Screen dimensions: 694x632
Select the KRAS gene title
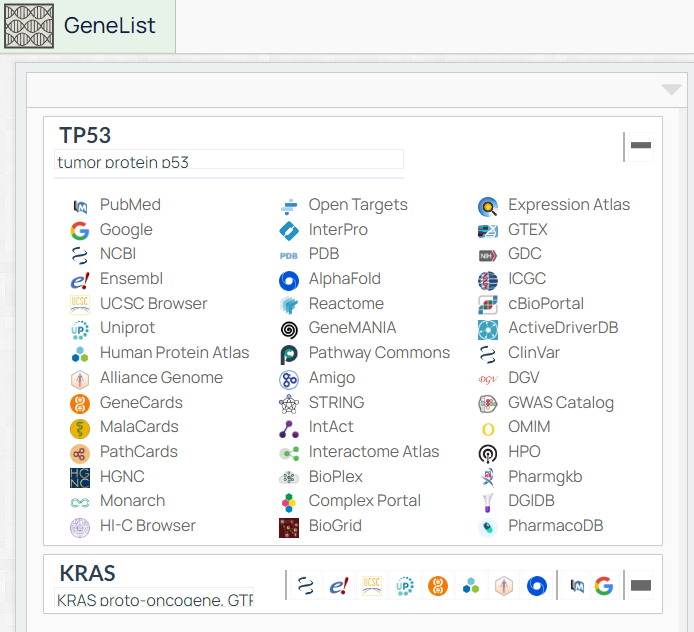click(x=88, y=574)
